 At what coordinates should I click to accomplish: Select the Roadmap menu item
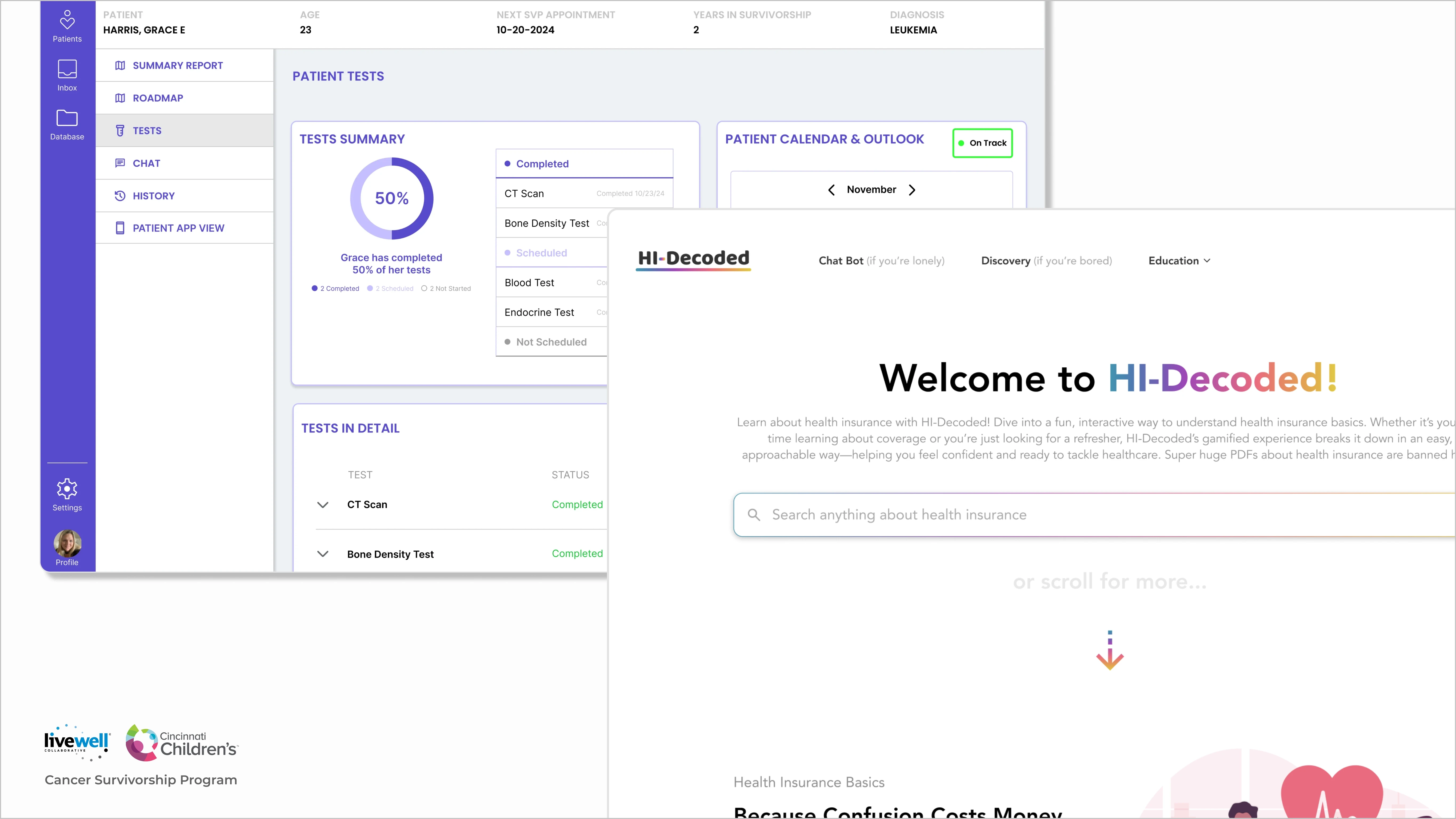158,98
